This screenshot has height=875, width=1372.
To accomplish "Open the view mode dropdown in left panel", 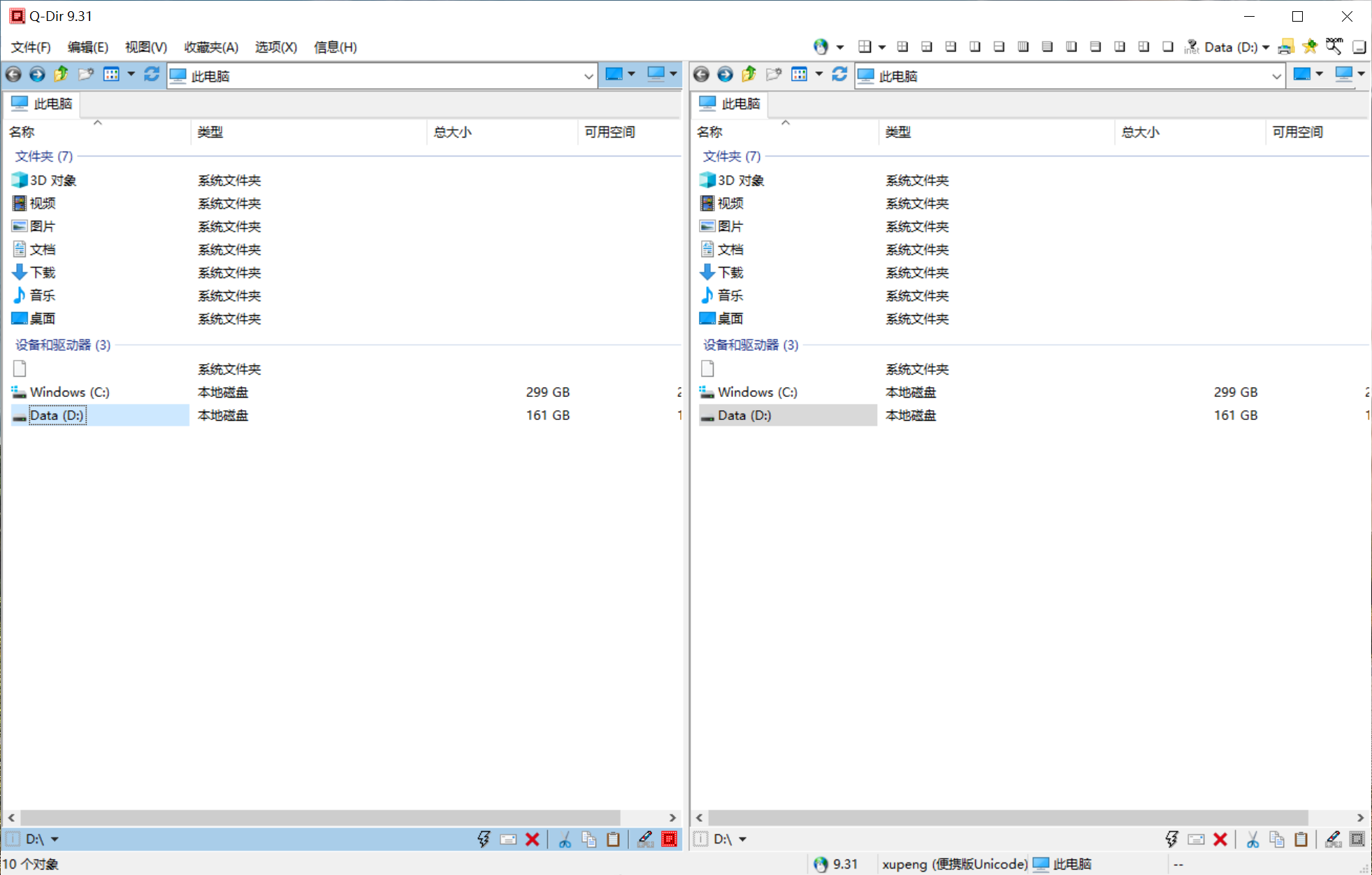I will (131, 74).
